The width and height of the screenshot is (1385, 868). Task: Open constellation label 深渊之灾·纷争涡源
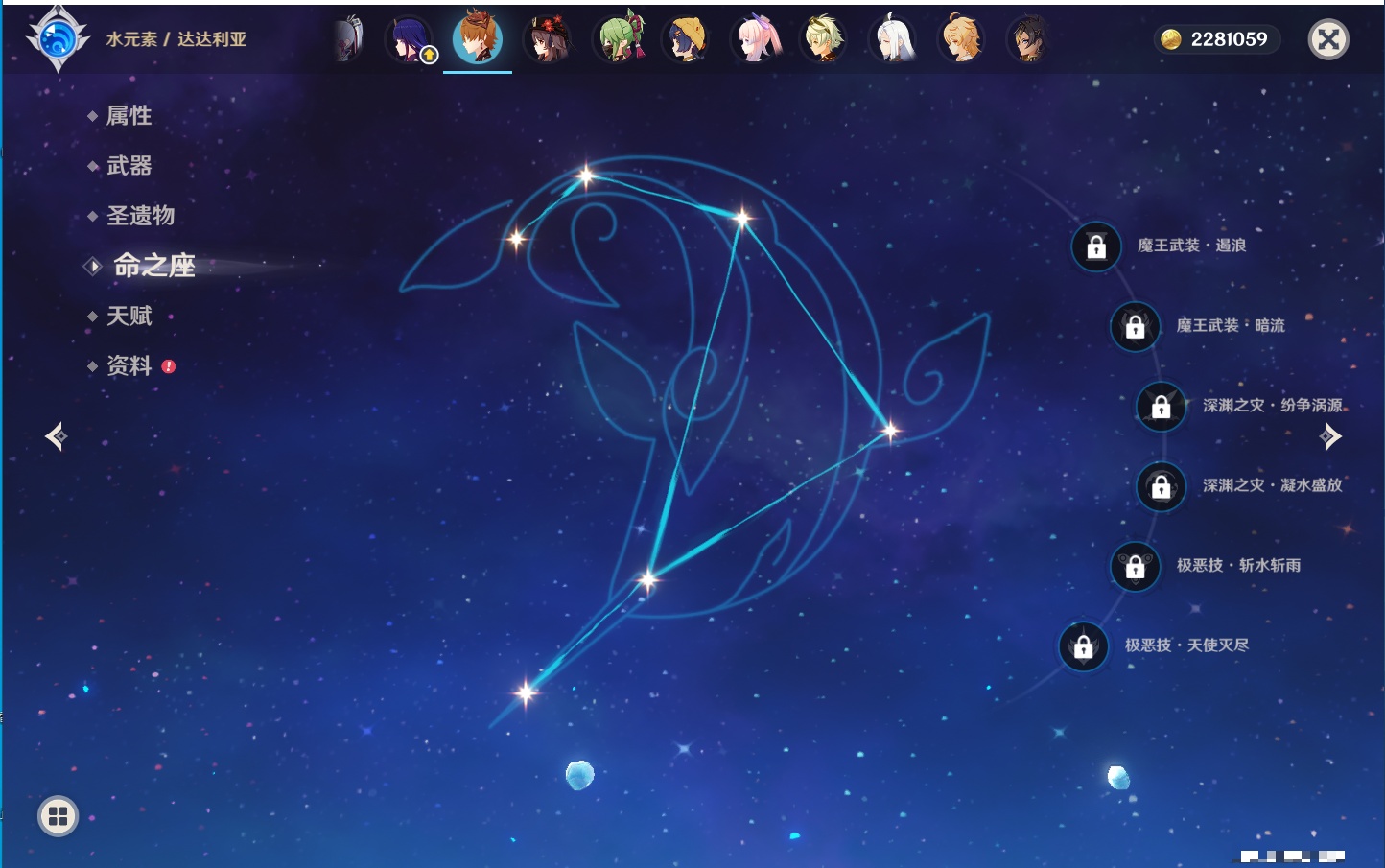[1273, 405]
